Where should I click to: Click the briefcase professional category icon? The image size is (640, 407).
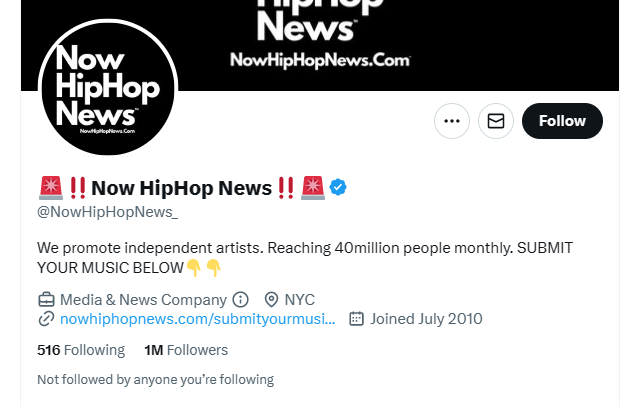tap(46, 300)
